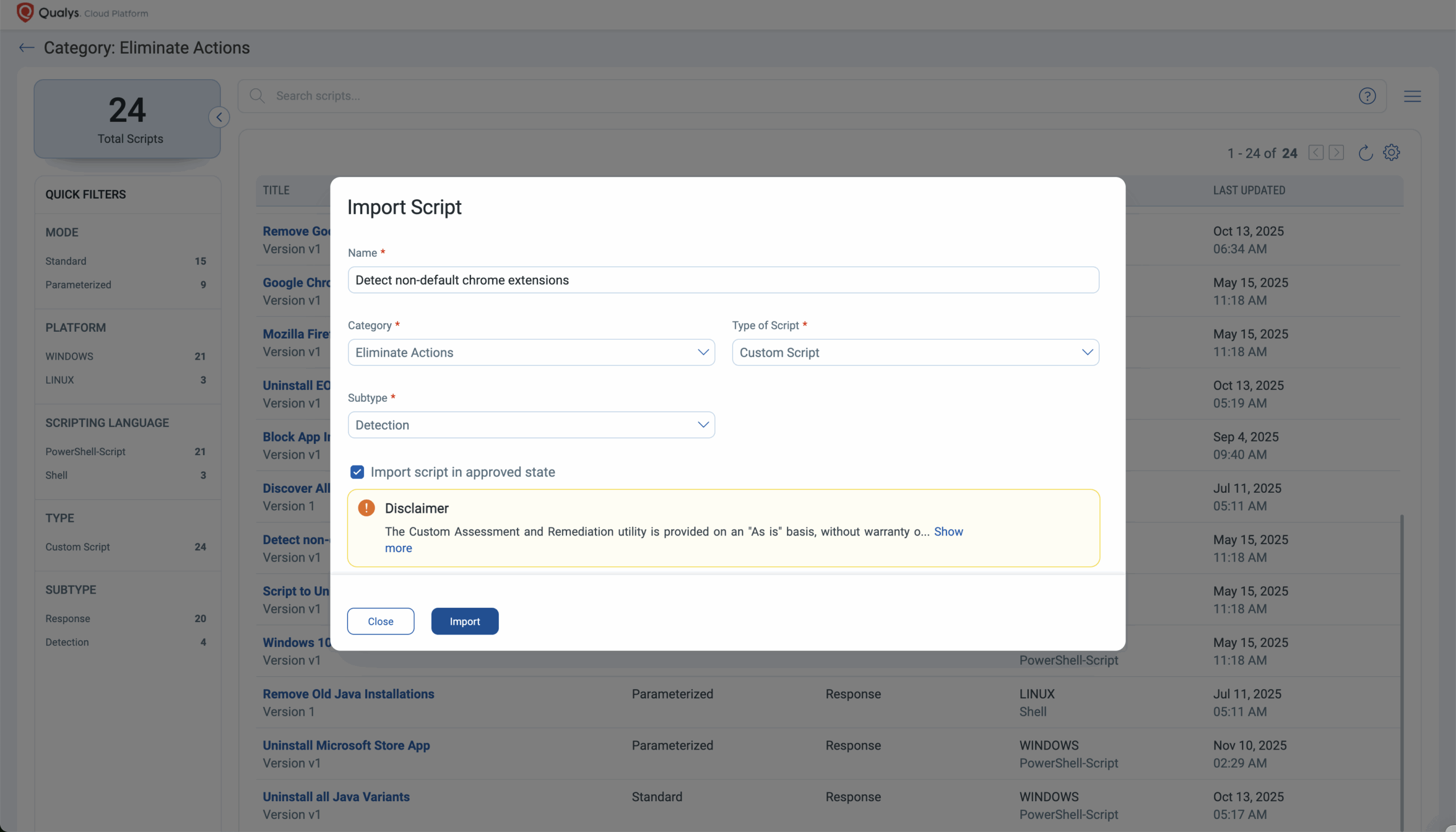
Task: Click into the Name input field
Action: click(x=723, y=280)
